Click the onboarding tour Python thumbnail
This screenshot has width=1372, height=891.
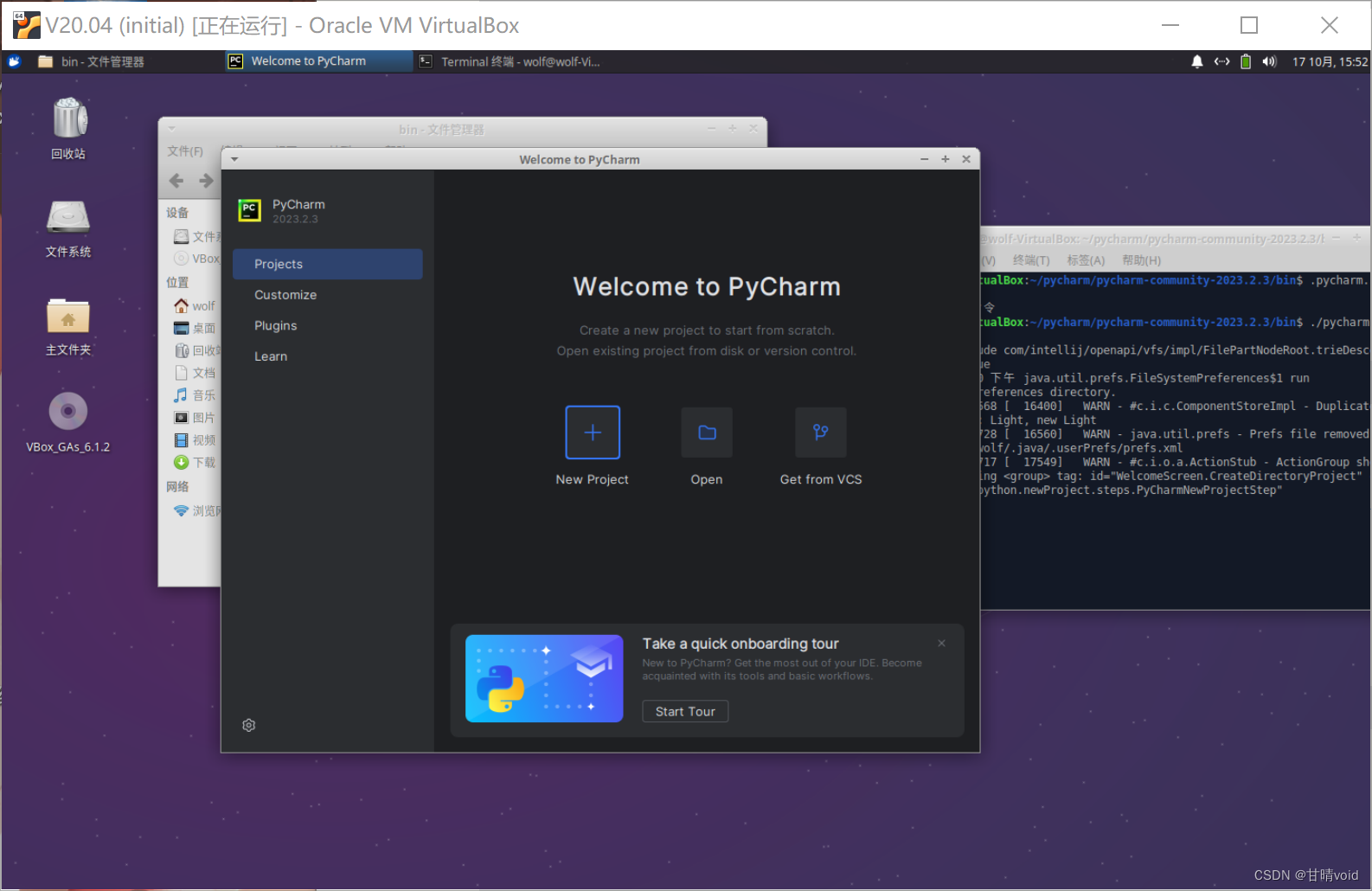(544, 678)
